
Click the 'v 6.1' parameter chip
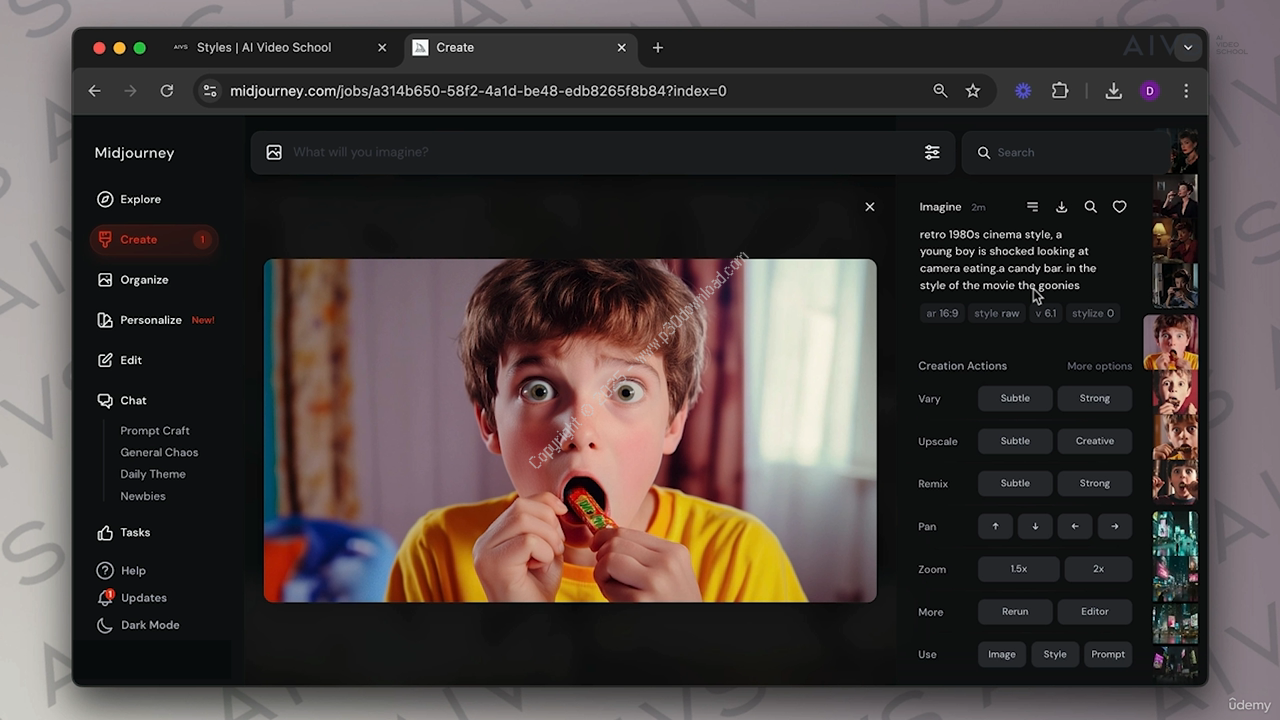coord(1046,313)
